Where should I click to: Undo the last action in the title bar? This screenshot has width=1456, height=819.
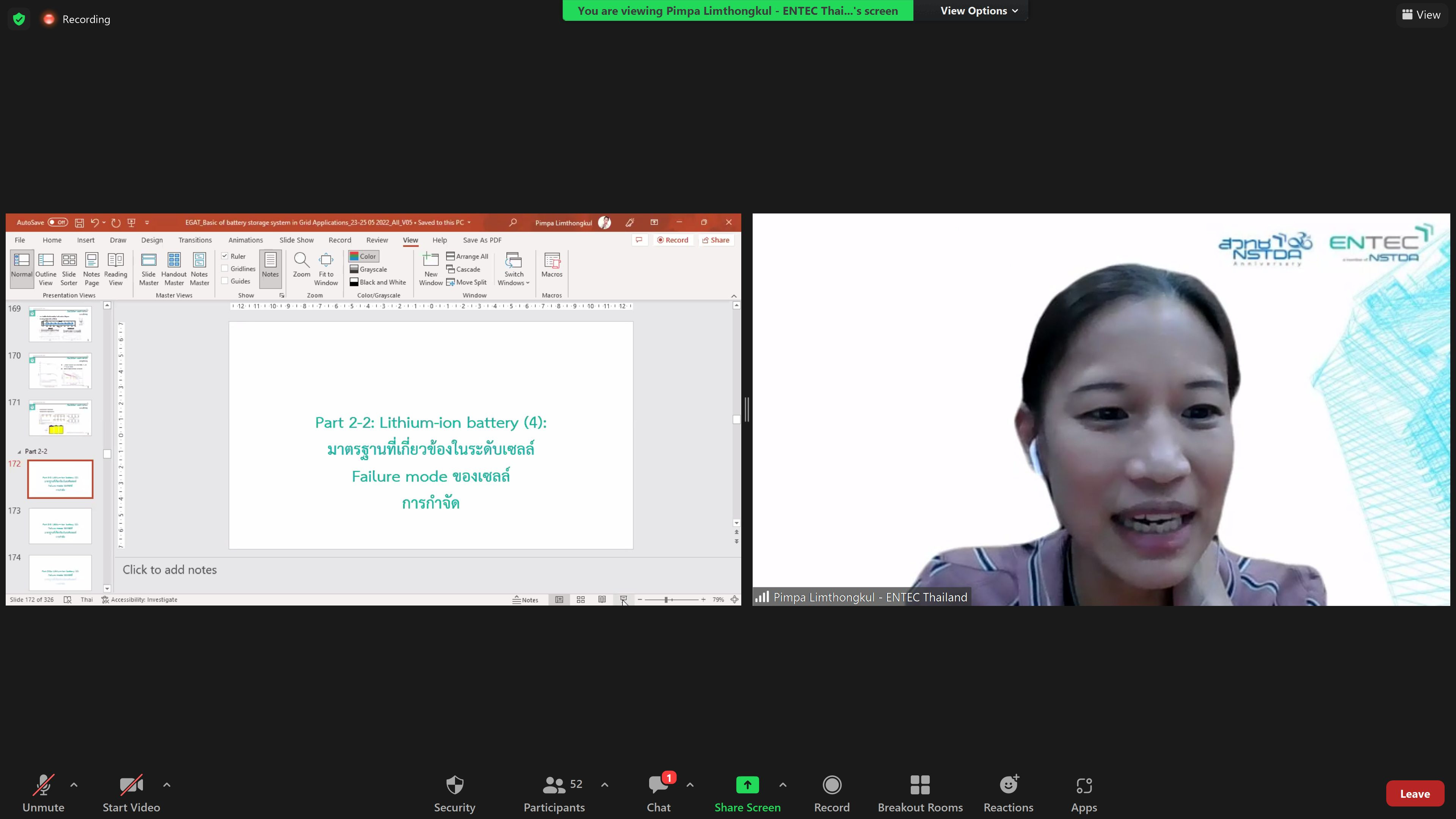pos(95,223)
